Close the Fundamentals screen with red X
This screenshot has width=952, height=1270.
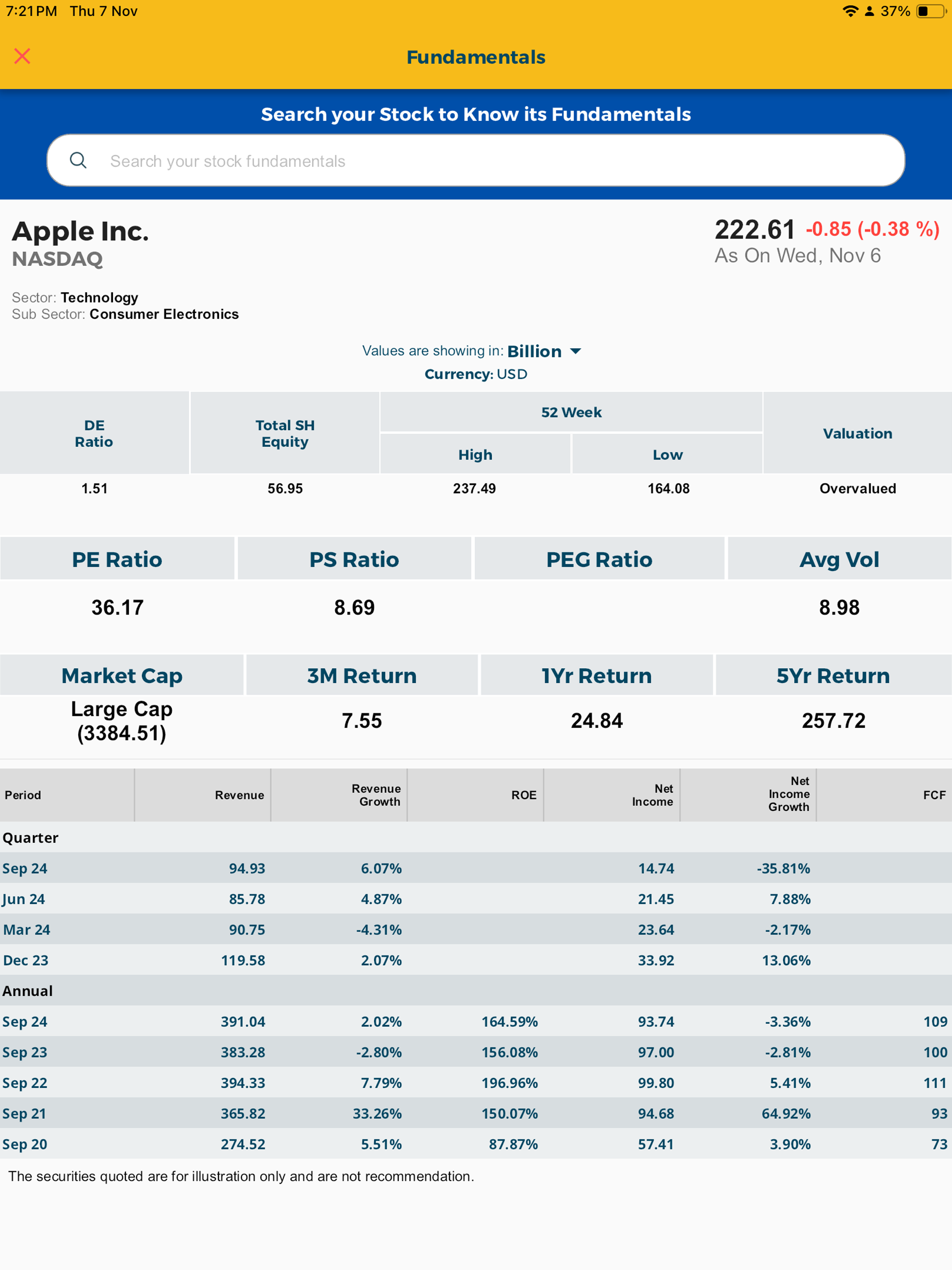[x=22, y=56]
